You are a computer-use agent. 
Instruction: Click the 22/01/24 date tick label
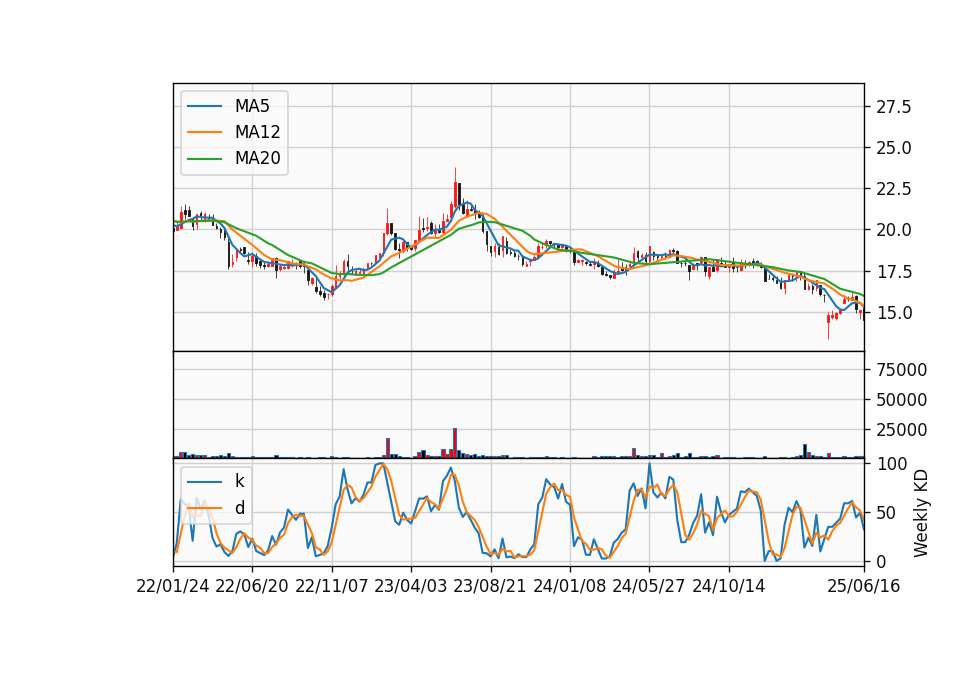coord(173,586)
